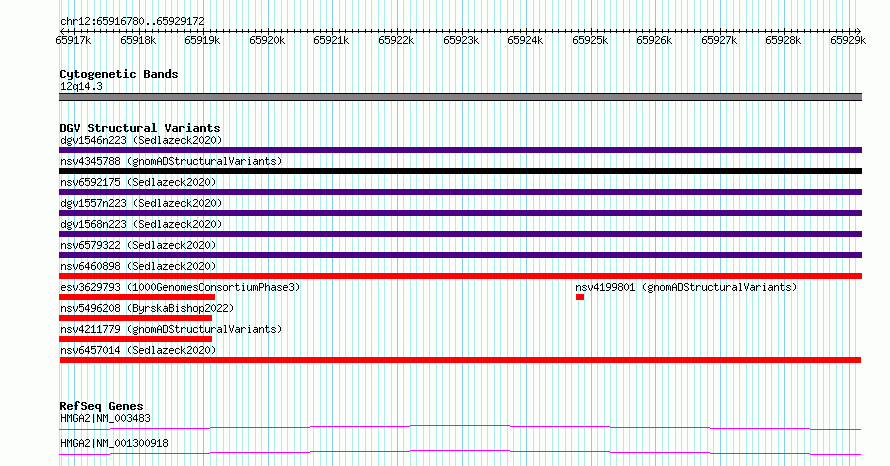The image size is (890, 466).
Task: Click the 65918k ruler tick label
Action: (x=138, y=40)
